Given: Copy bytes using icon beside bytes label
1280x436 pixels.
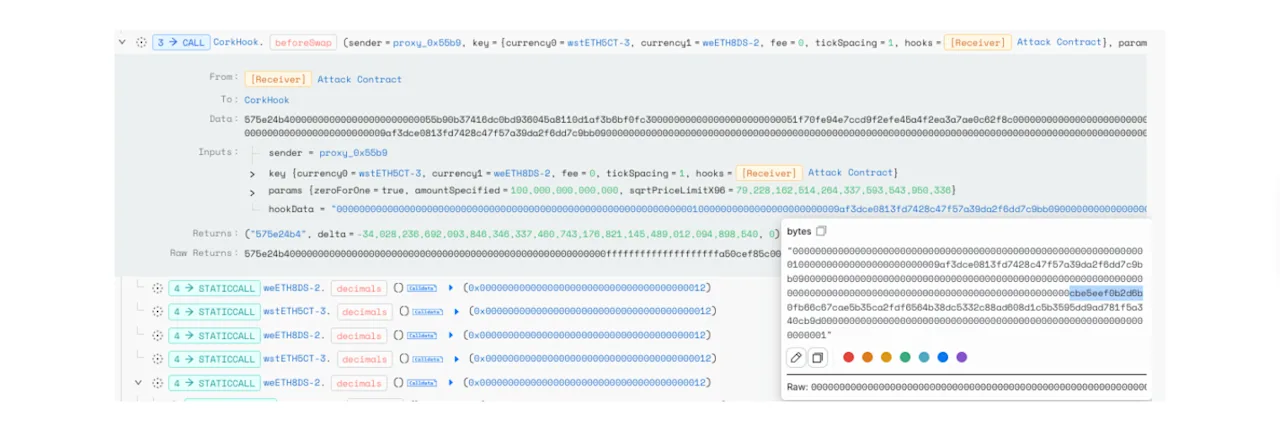Looking at the screenshot, I should pos(821,231).
